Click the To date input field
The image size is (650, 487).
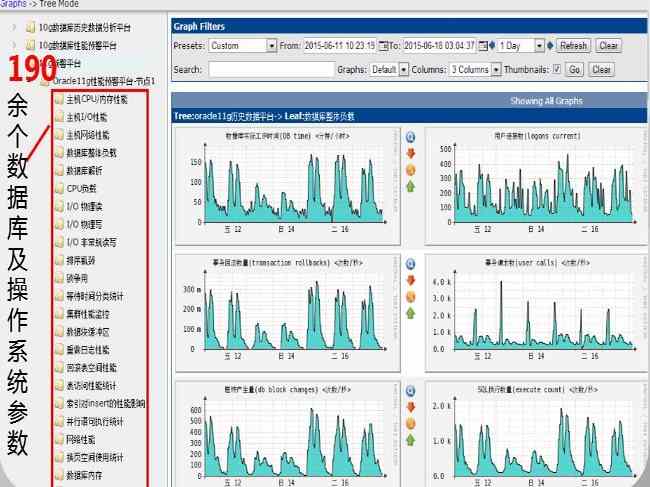pyautogui.click(x=439, y=46)
